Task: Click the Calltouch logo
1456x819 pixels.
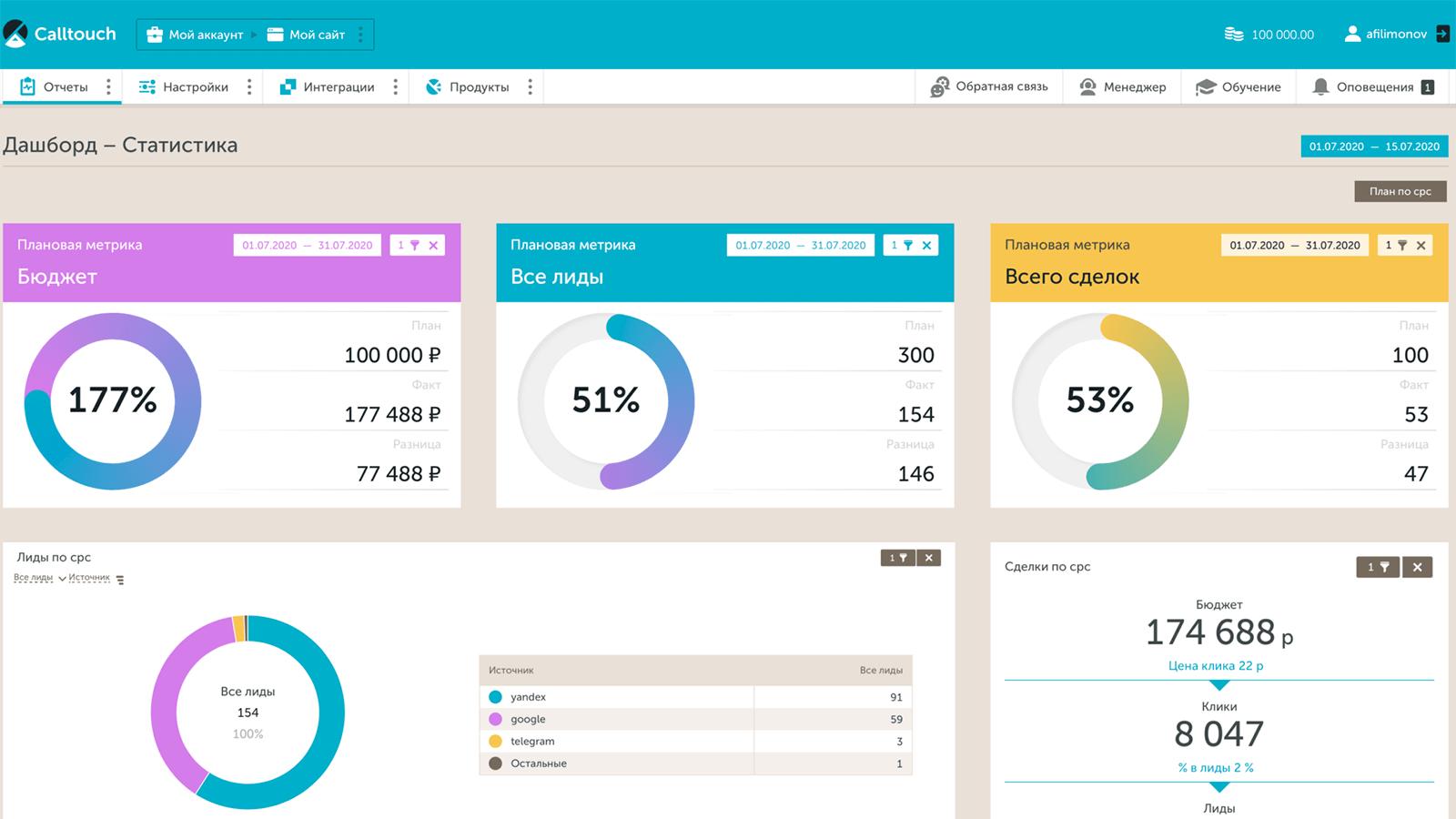Action: click(60, 34)
